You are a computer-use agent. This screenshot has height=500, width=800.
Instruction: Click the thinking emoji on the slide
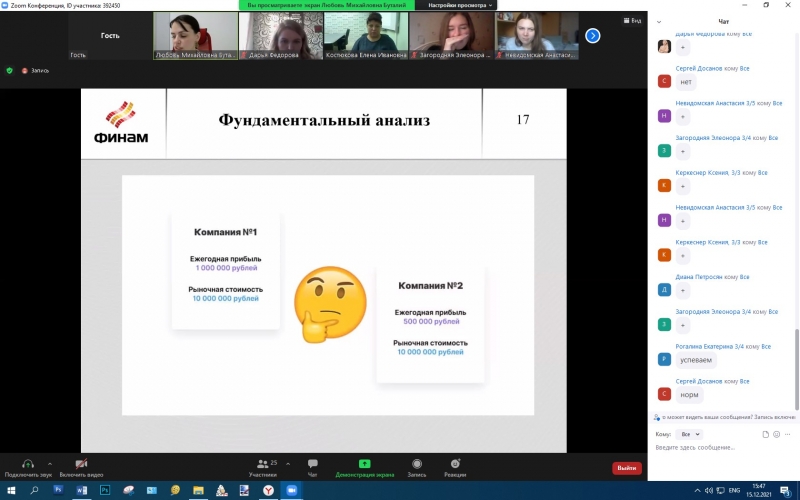(330, 304)
